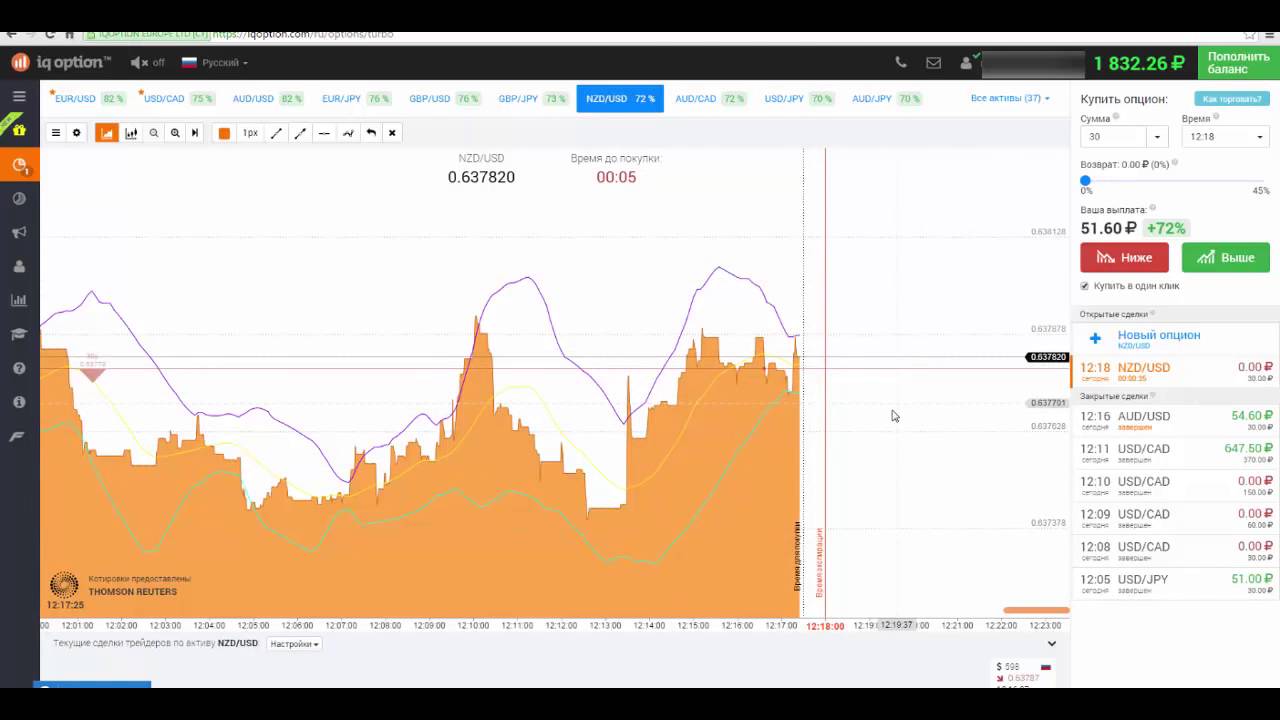This screenshot has height=720, width=1280.
Task: Expand the Все активы (37) dropdown
Action: [1010, 98]
